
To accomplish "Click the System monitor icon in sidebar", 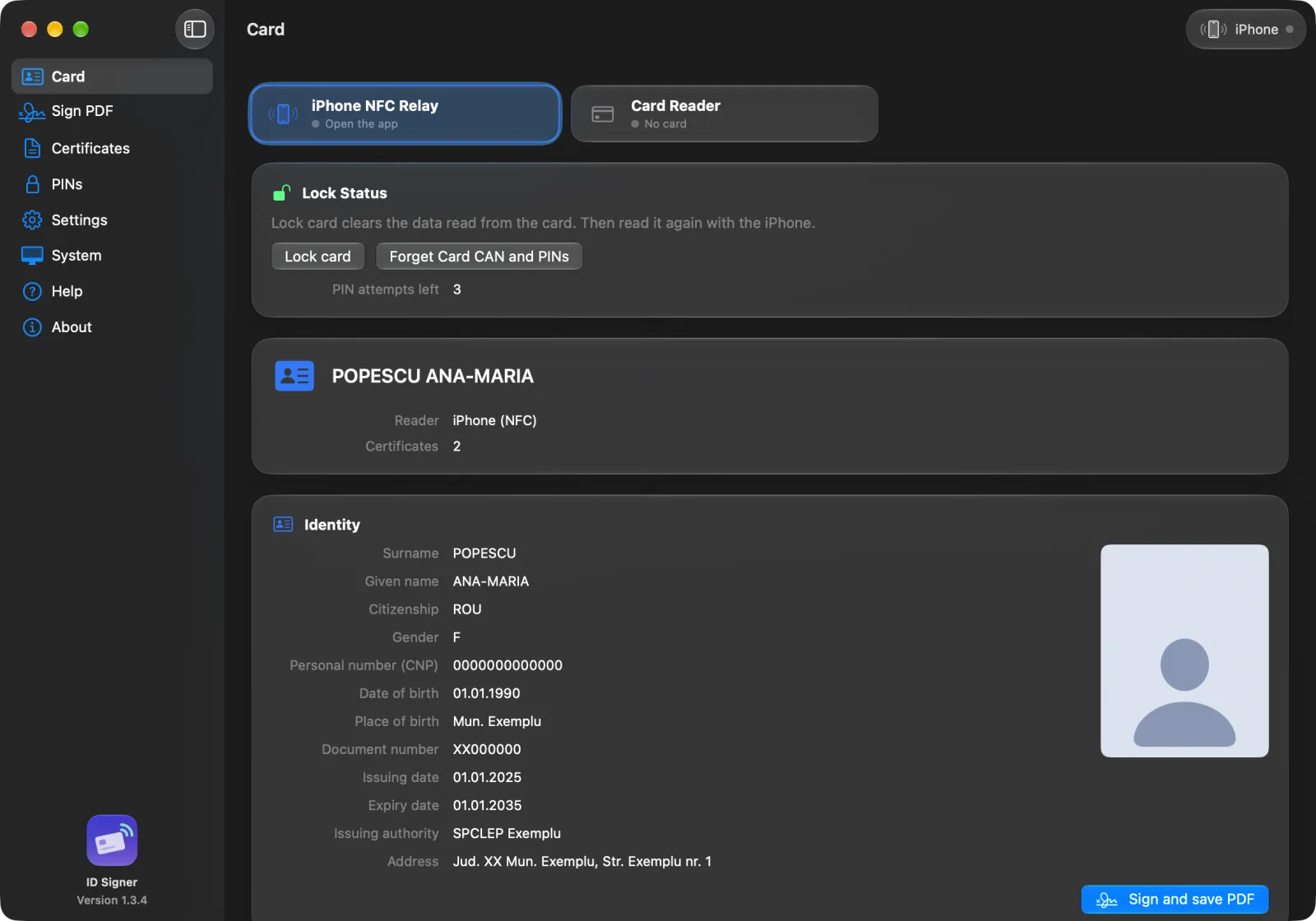I will point(32,256).
